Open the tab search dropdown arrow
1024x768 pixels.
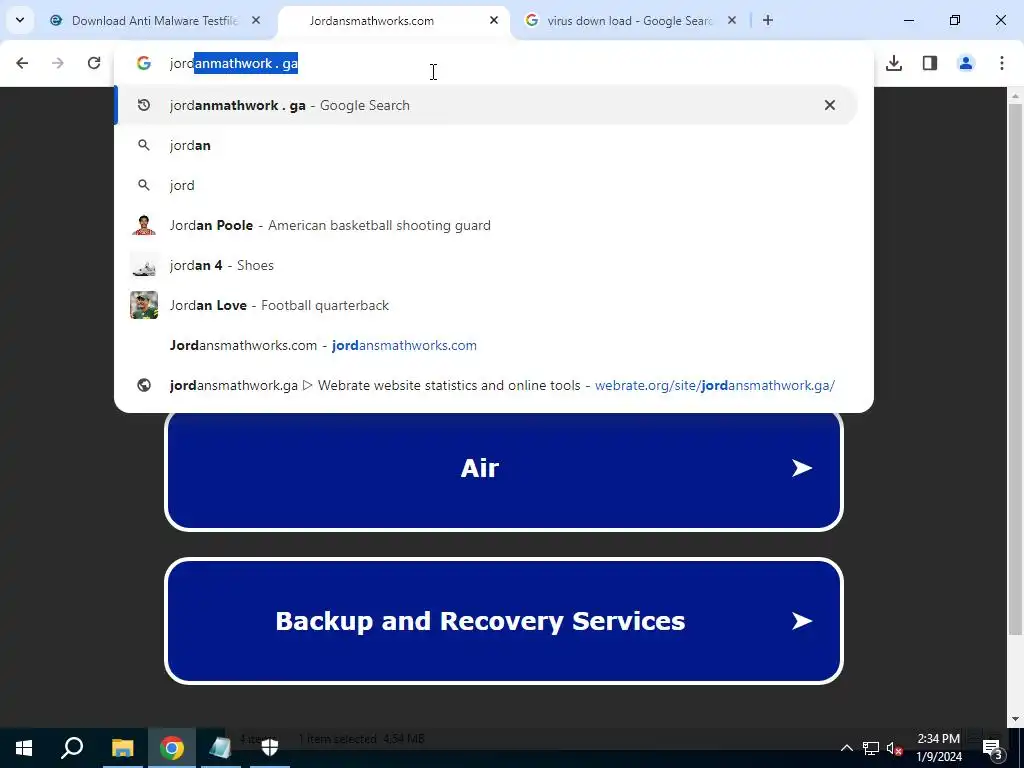click(x=20, y=20)
